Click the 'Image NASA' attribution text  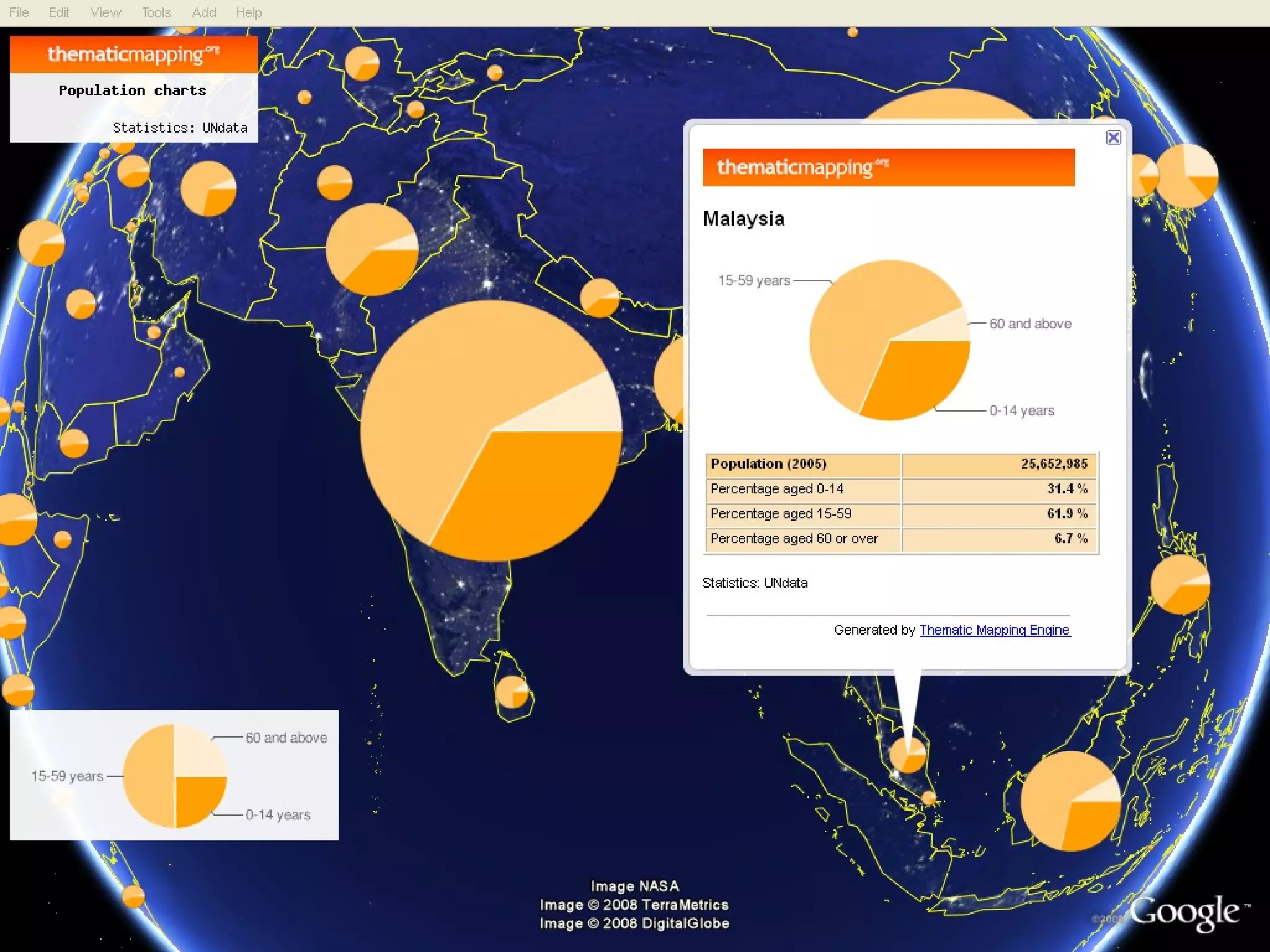634,886
